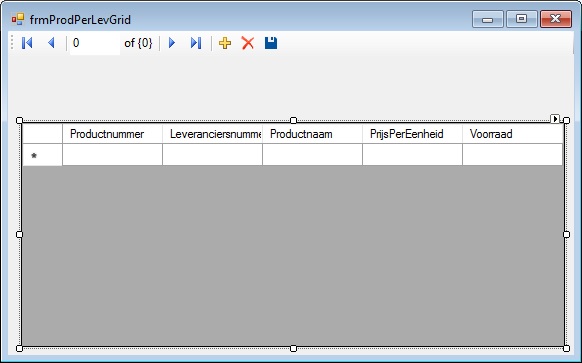Click the empty cell under Voorraad
This screenshot has height=363, width=582.
513,154
